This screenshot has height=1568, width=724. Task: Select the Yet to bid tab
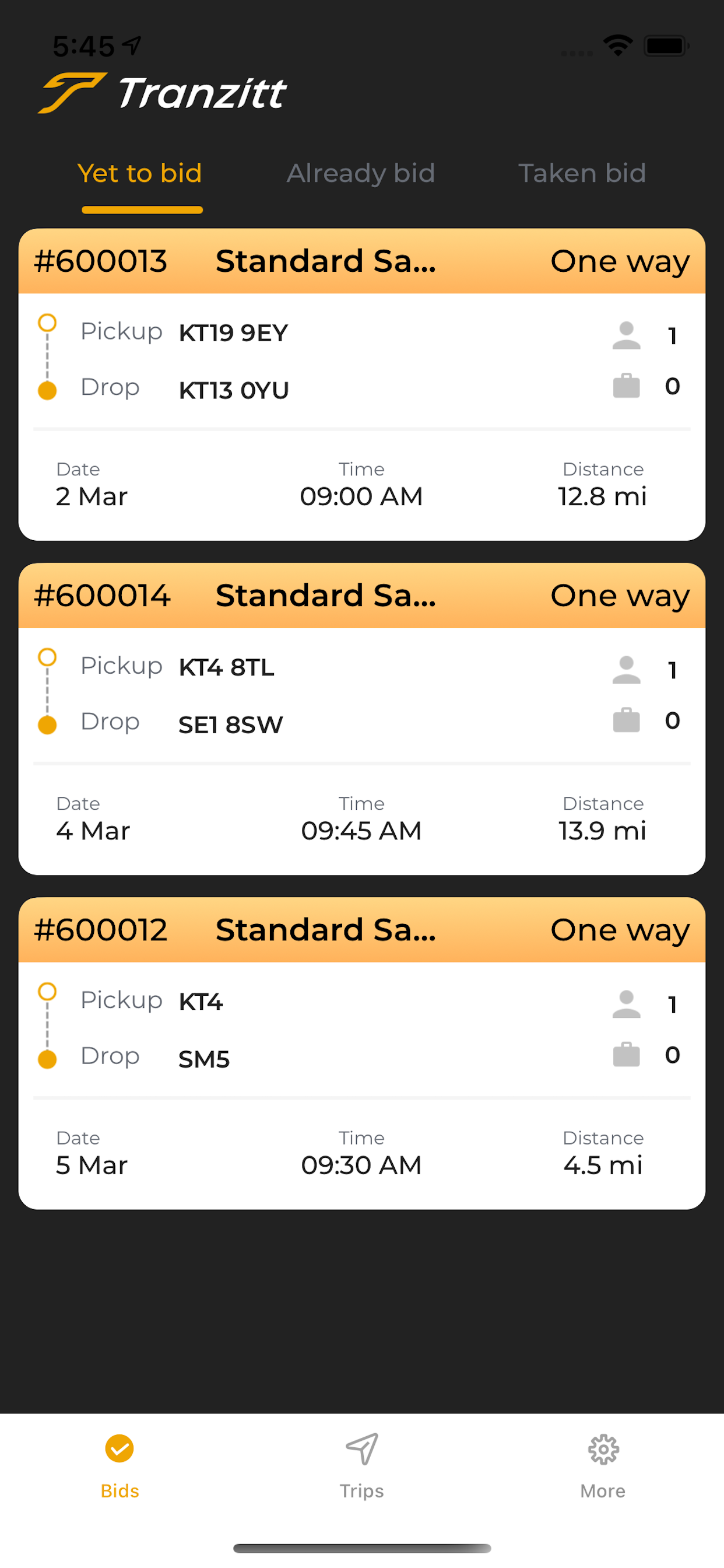click(140, 173)
